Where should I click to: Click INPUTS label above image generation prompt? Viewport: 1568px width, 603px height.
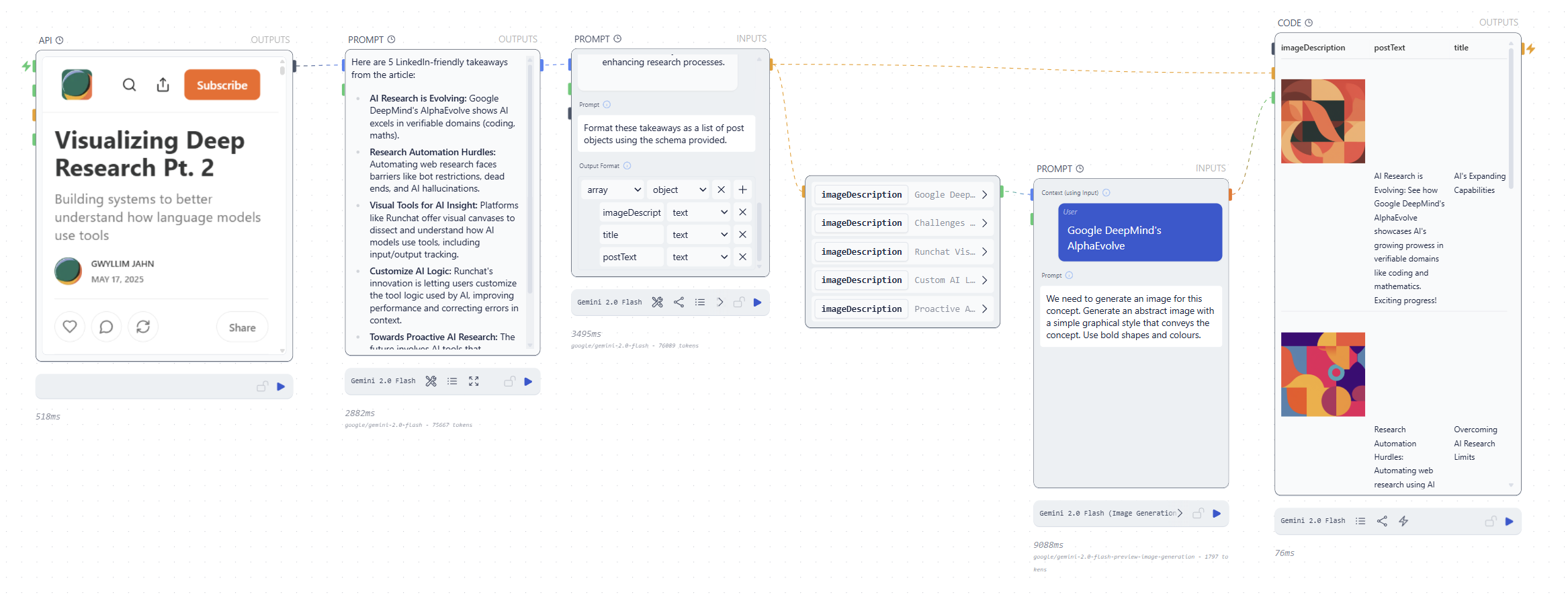coord(1211,169)
